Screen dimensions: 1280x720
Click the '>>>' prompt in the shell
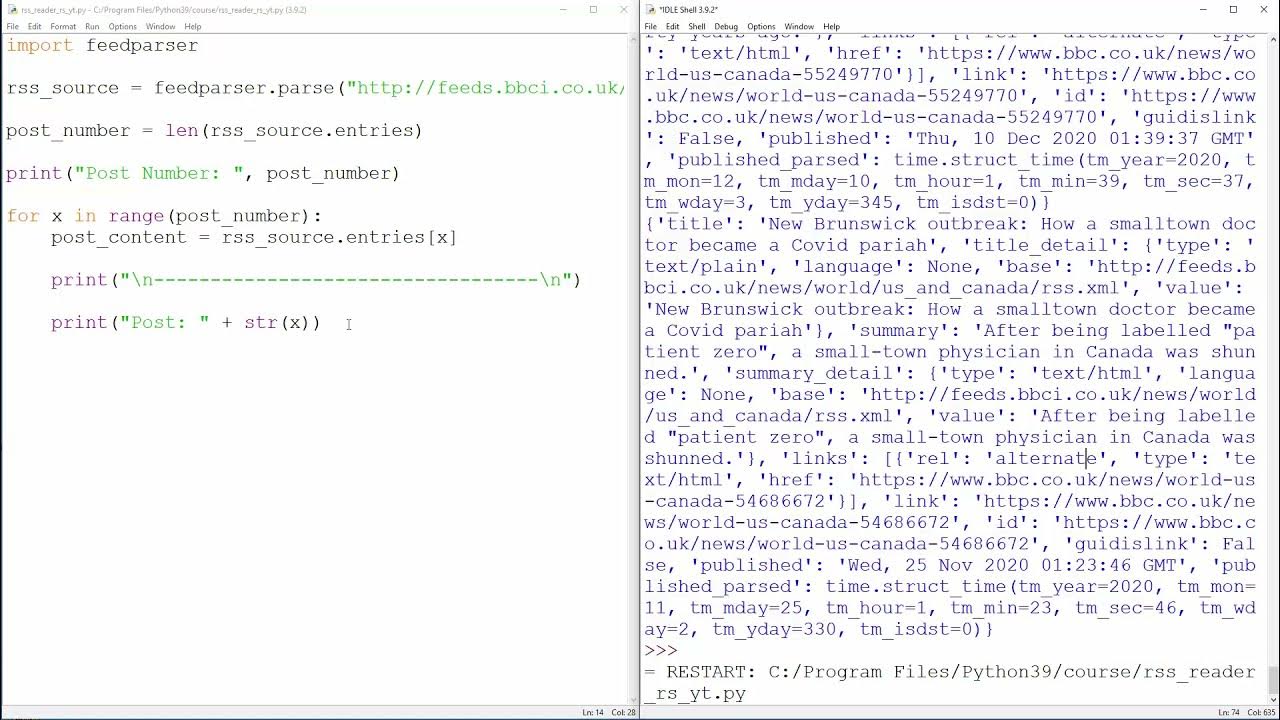pos(661,651)
